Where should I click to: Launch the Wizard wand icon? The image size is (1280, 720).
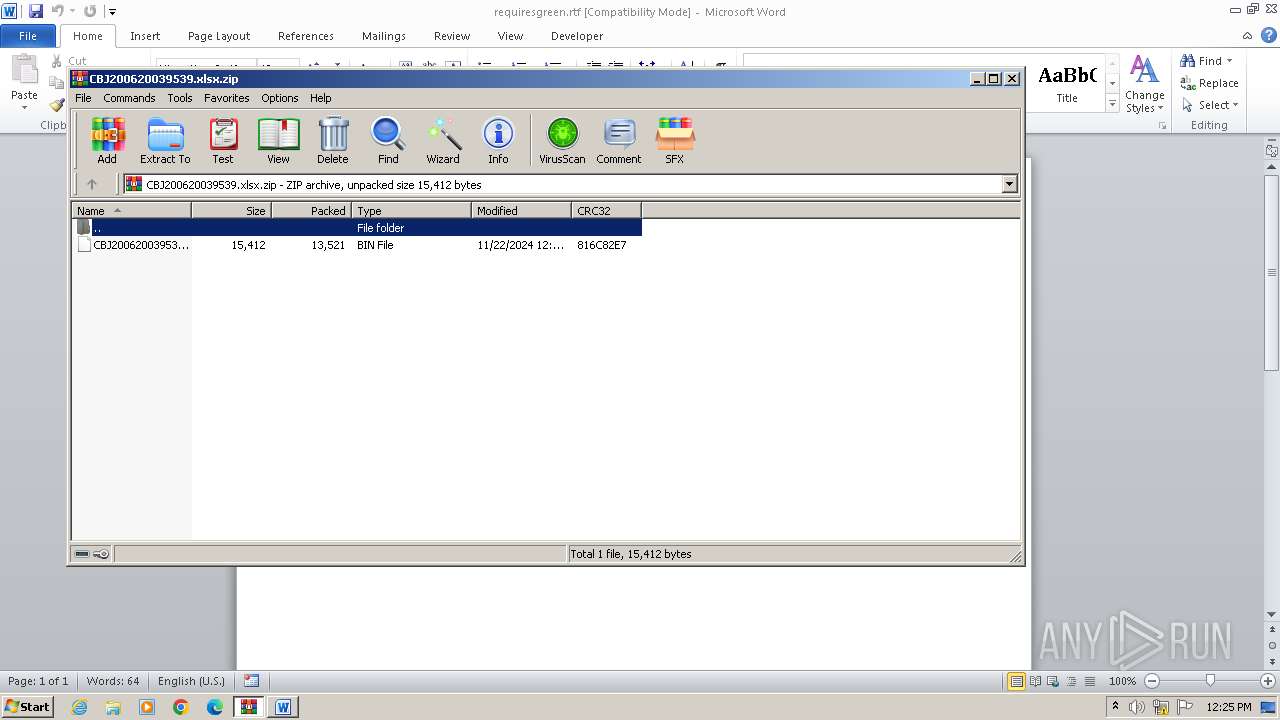(x=443, y=141)
